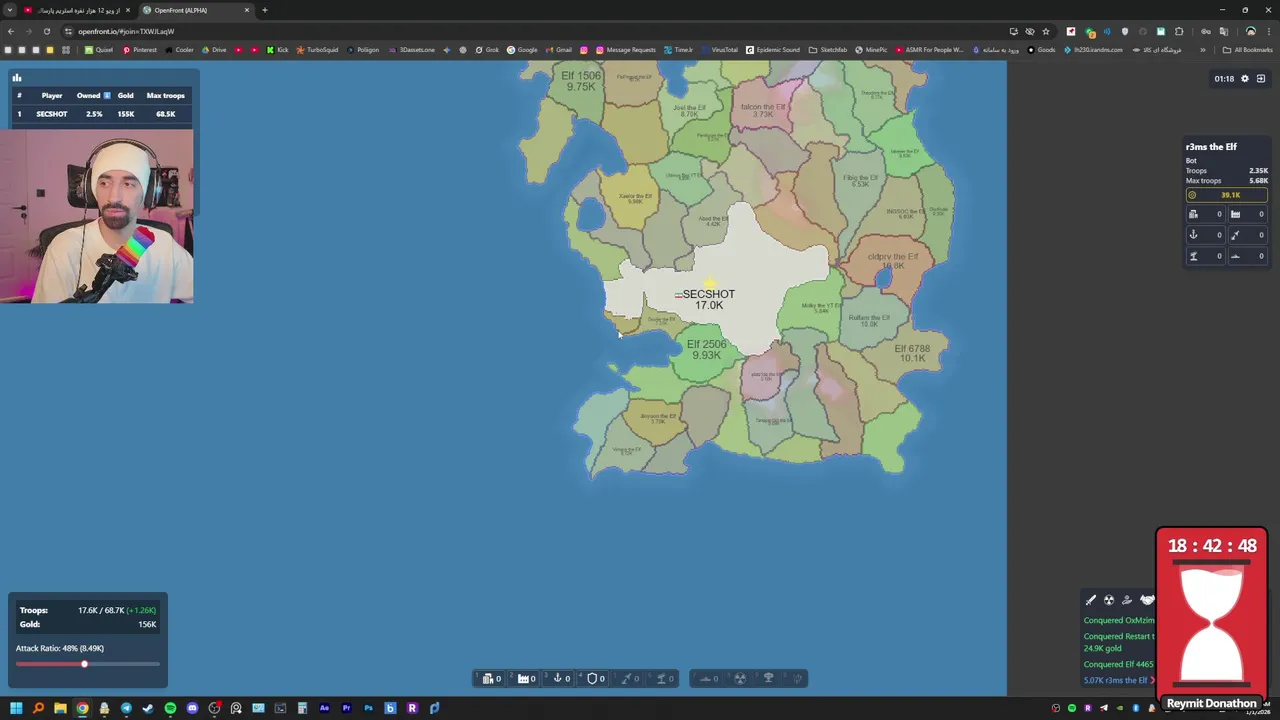
Task: Toggle the trade events filter
Action: 1127,600
